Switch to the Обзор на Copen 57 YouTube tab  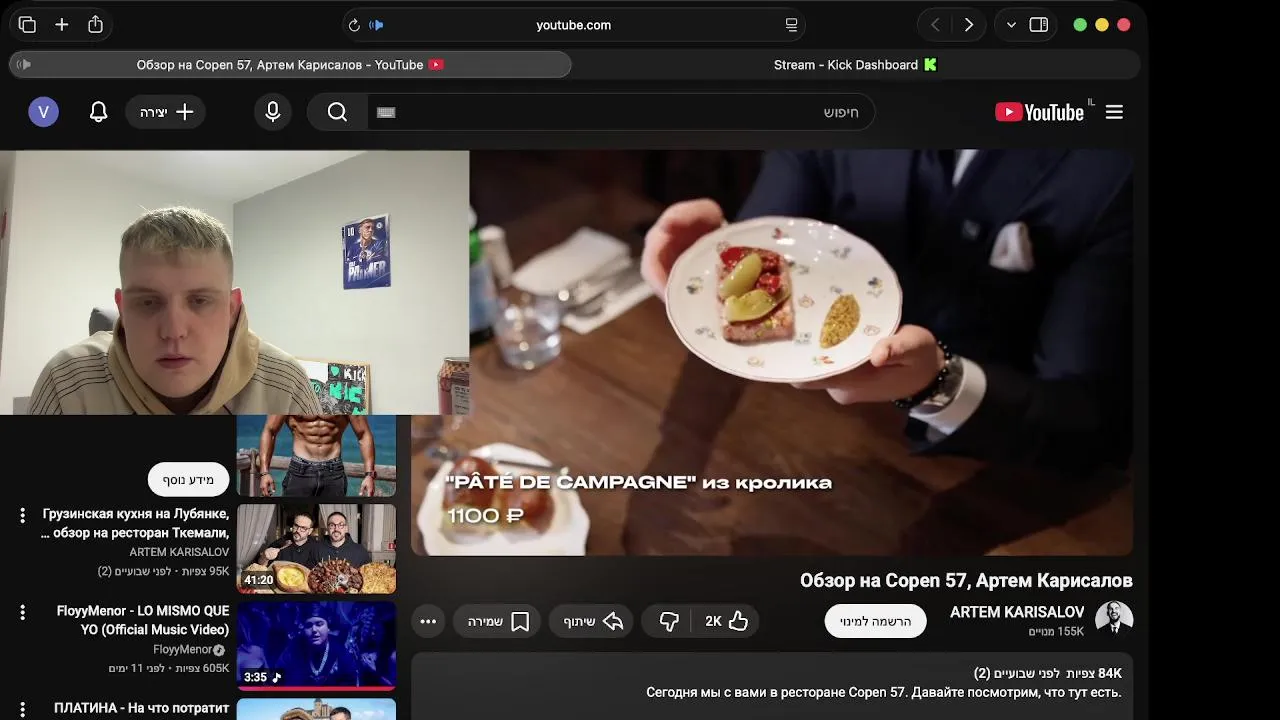(290, 65)
